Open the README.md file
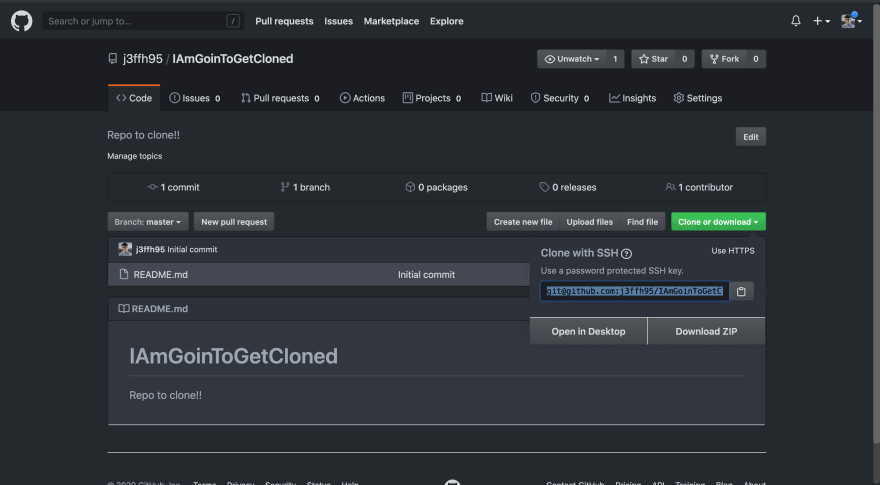Viewport: 880px width, 485px height. coord(161,274)
